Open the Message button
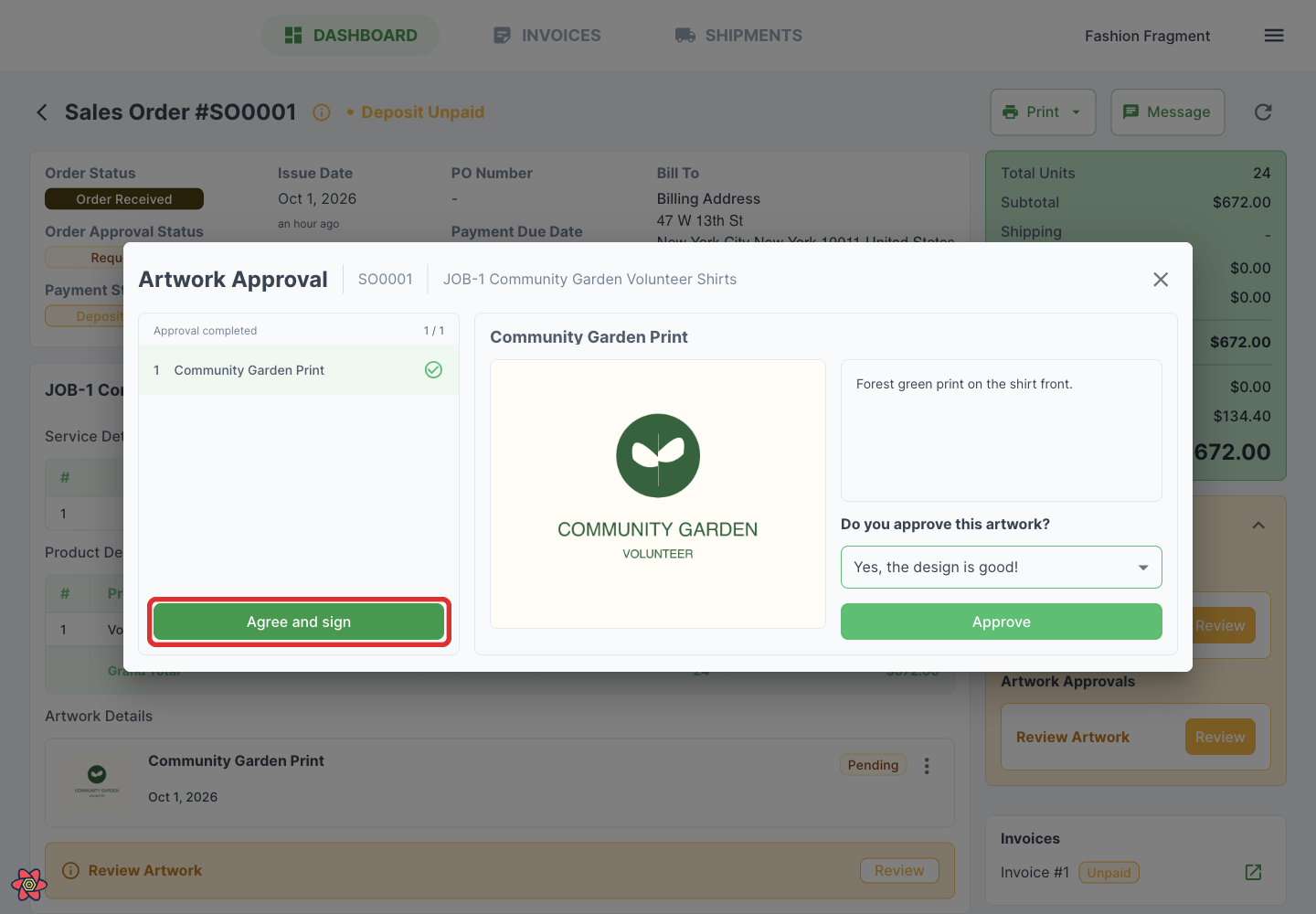This screenshot has height=914, width=1316. [1167, 112]
